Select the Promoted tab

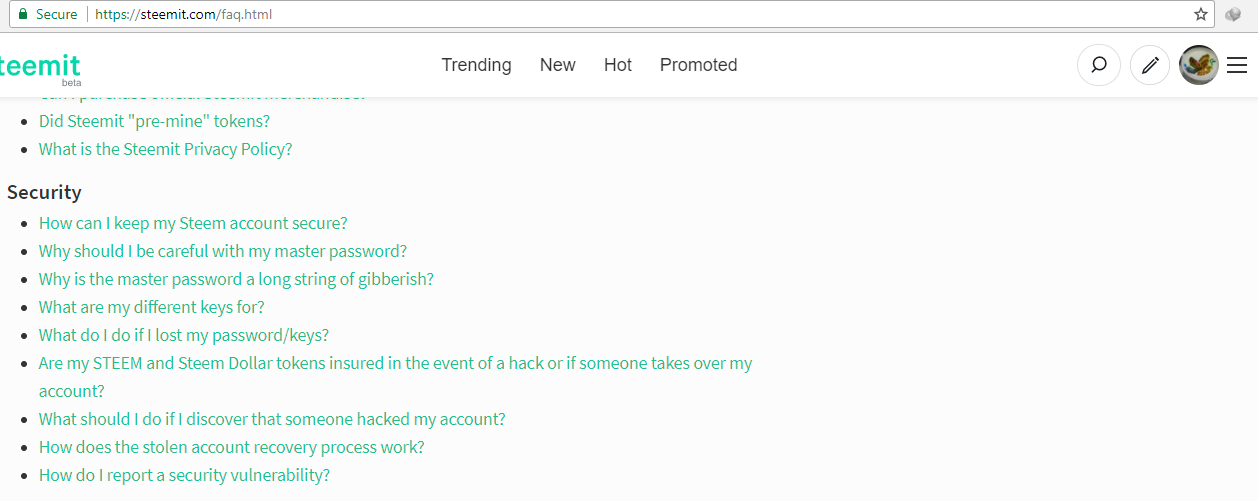[x=698, y=65]
